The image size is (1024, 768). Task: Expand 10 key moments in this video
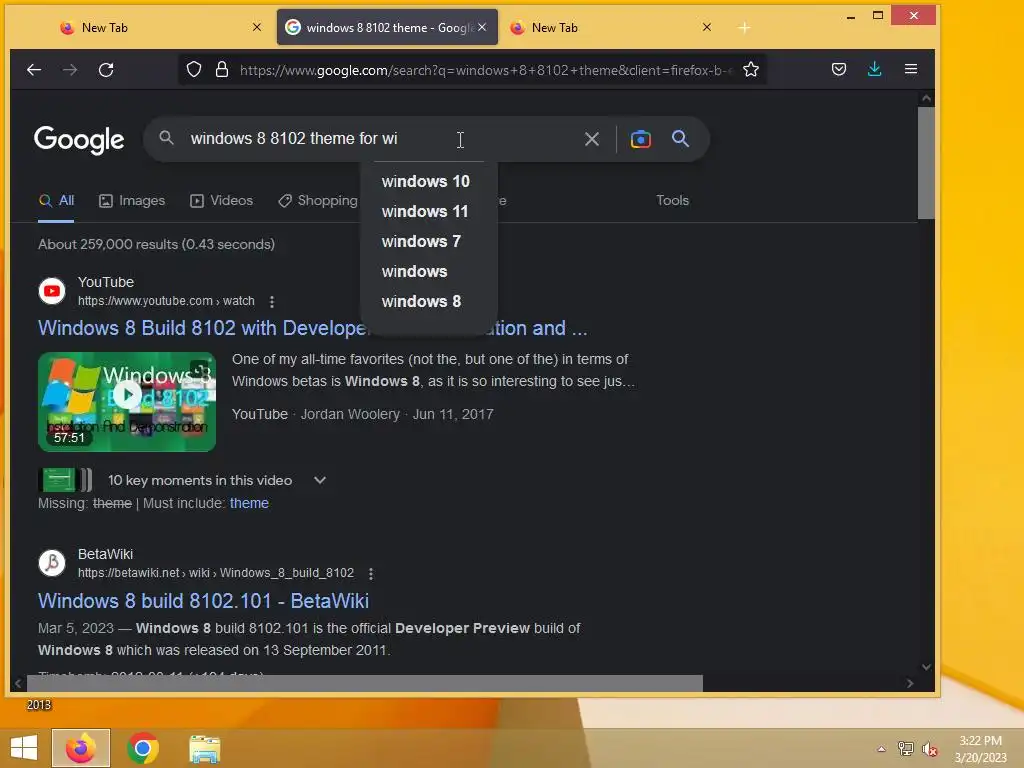point(320,480)
